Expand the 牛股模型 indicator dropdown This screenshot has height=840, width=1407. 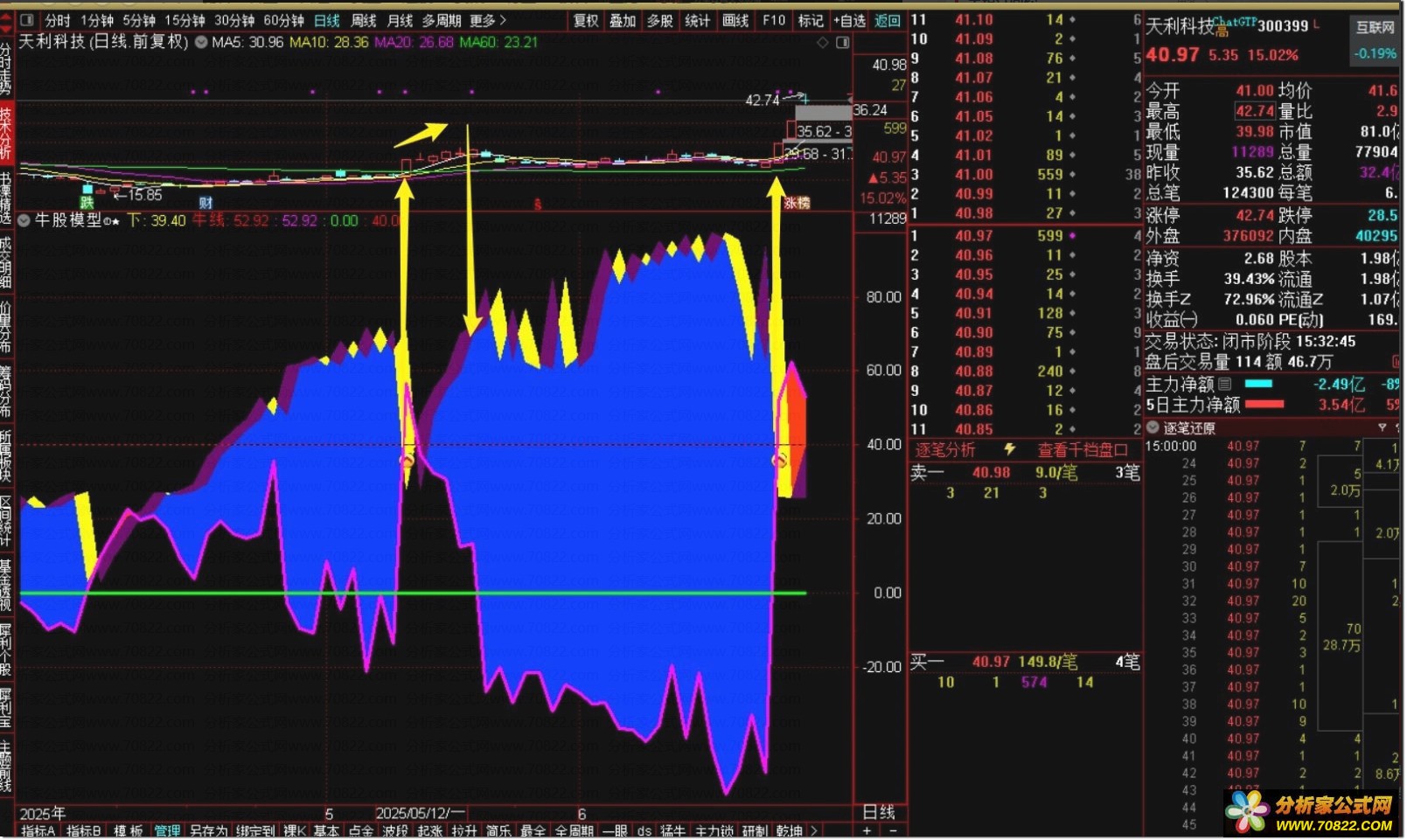point(24,220)
